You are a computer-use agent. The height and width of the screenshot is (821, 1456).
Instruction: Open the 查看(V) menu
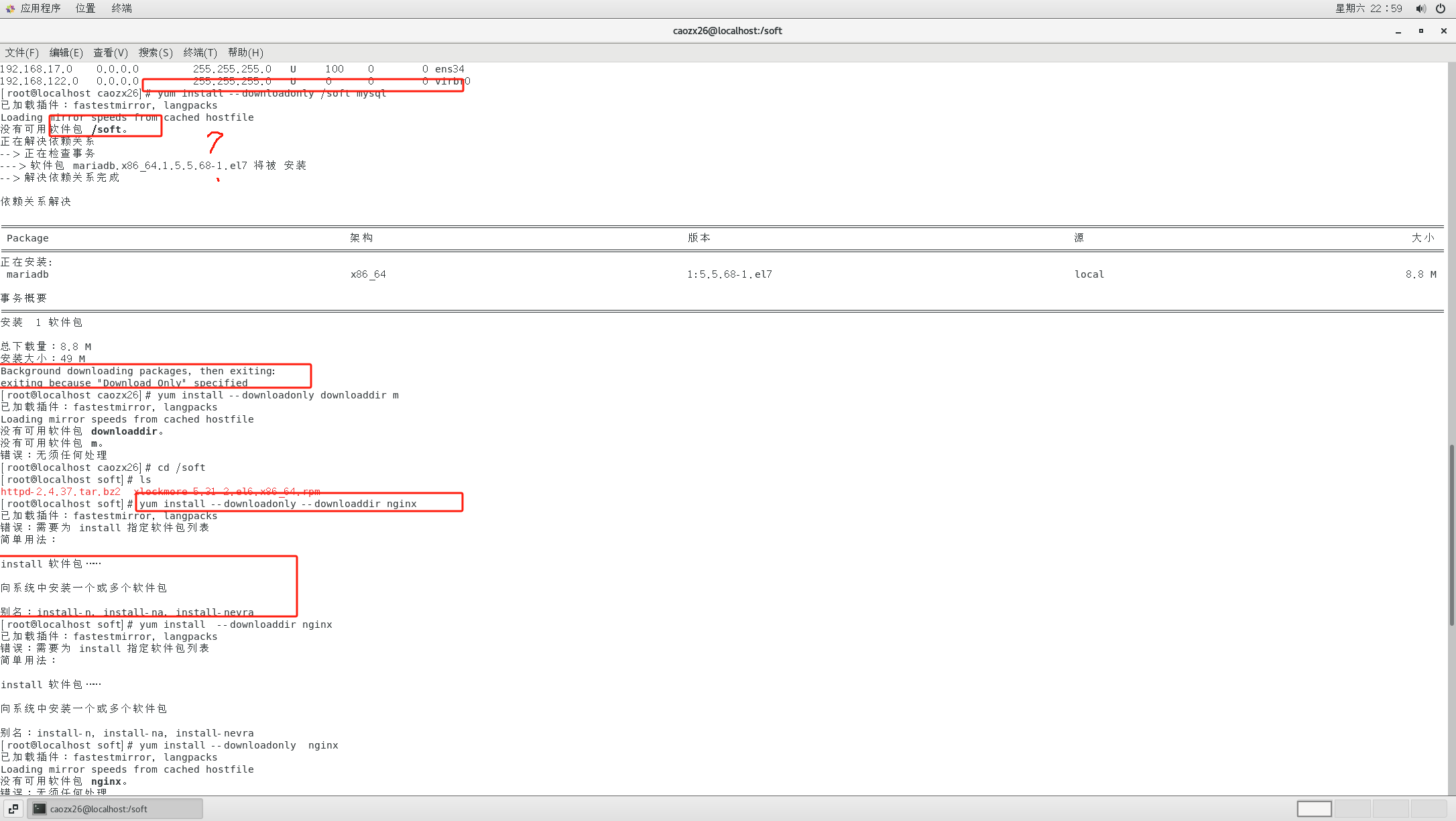tap(110, 52)
